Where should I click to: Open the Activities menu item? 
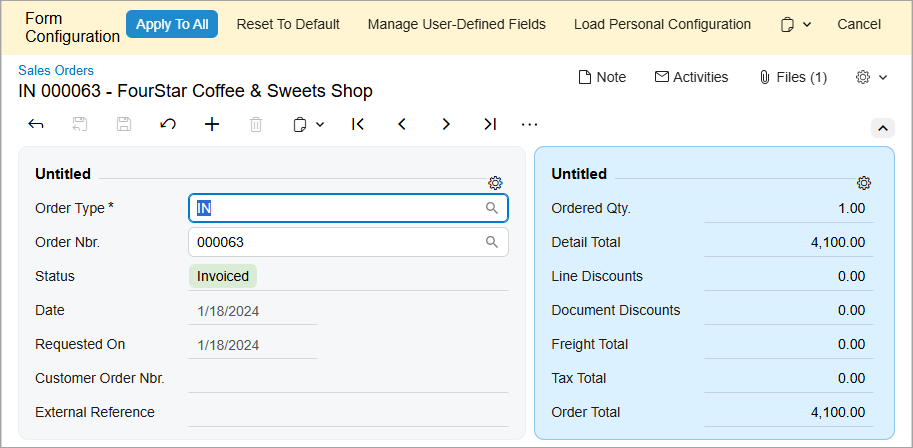pos(691,77)
